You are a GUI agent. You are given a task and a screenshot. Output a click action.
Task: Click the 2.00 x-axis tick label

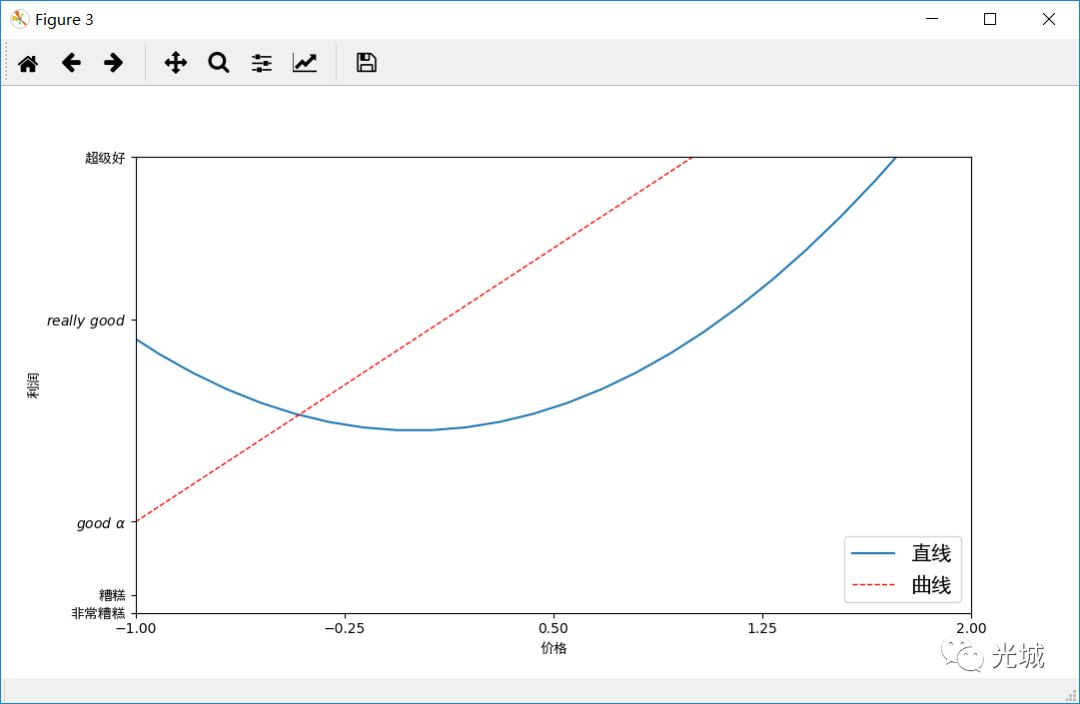[x=971, y=628]
